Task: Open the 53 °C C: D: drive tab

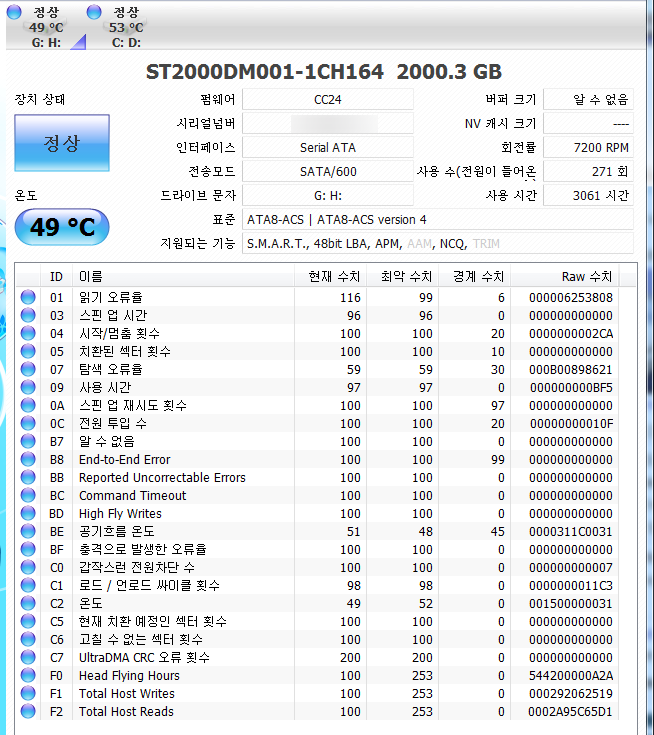Action: click(126, 27)
